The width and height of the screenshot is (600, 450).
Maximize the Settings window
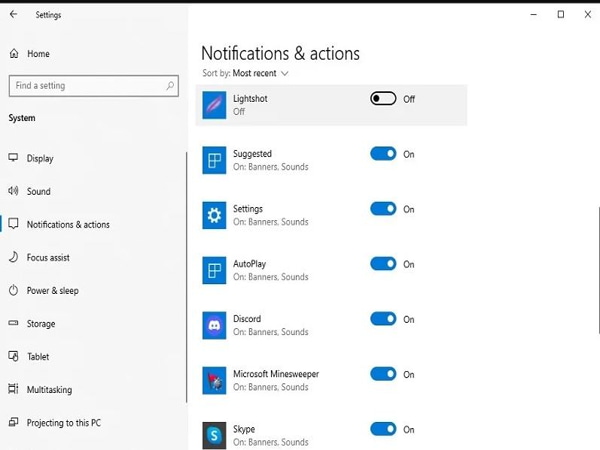pyautogui.click(x=561, y=15)
